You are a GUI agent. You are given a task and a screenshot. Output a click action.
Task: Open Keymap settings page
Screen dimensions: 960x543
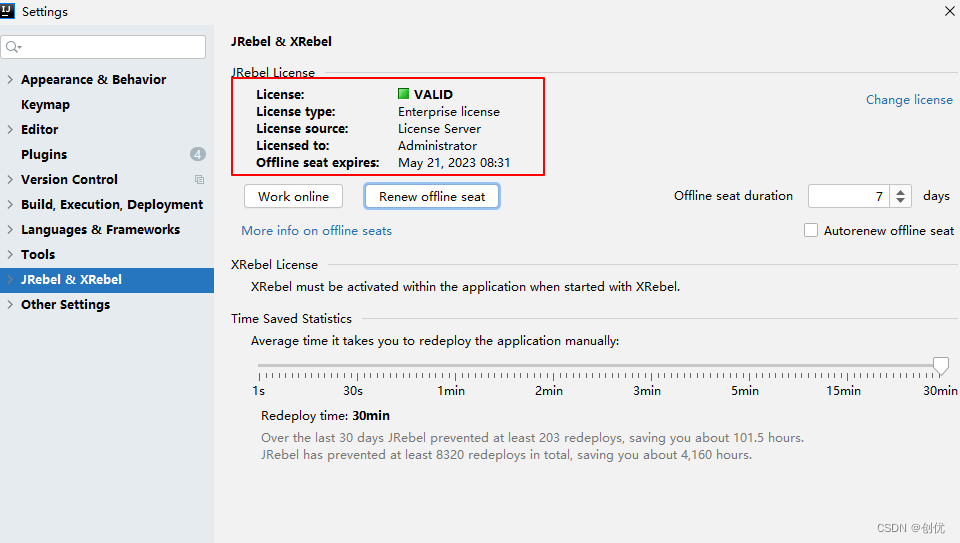tap(45, 105)
